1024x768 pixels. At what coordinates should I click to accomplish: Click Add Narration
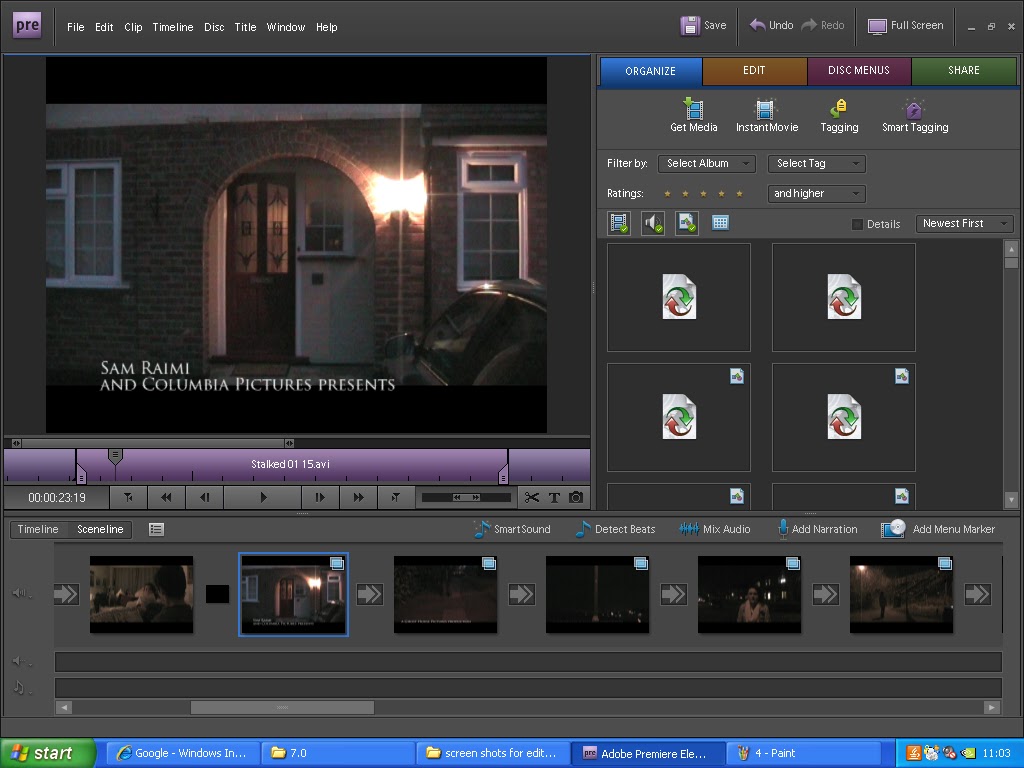click(817, 529)
